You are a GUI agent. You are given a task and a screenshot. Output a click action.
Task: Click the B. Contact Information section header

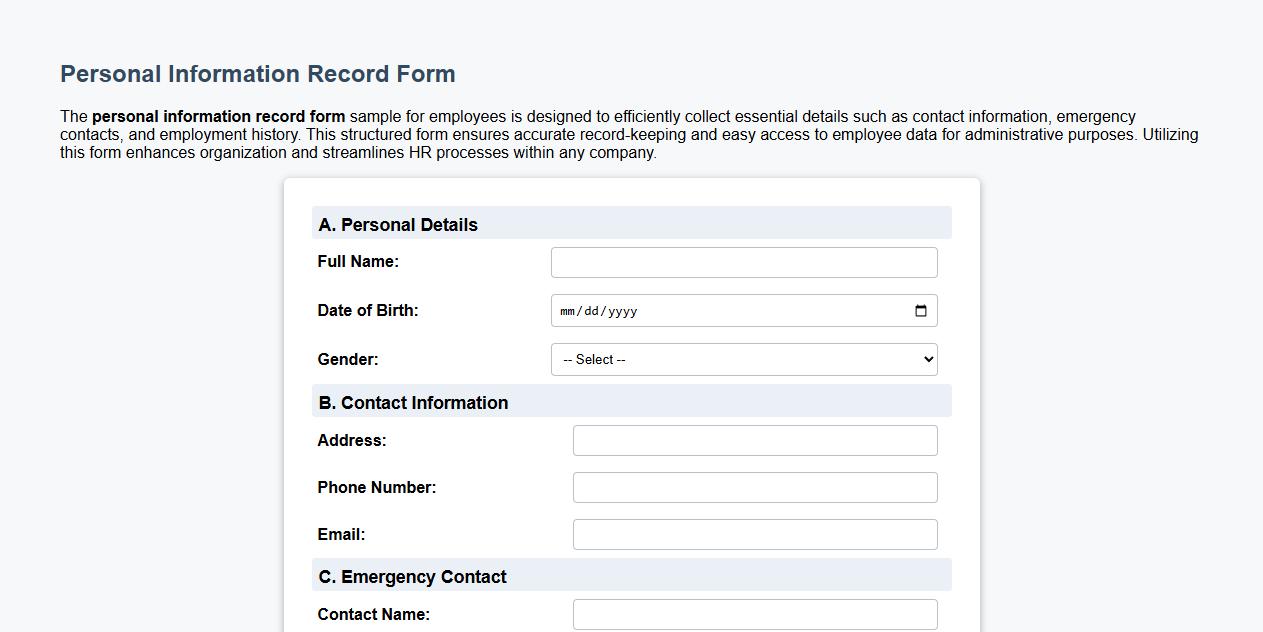tap(412, 402)
